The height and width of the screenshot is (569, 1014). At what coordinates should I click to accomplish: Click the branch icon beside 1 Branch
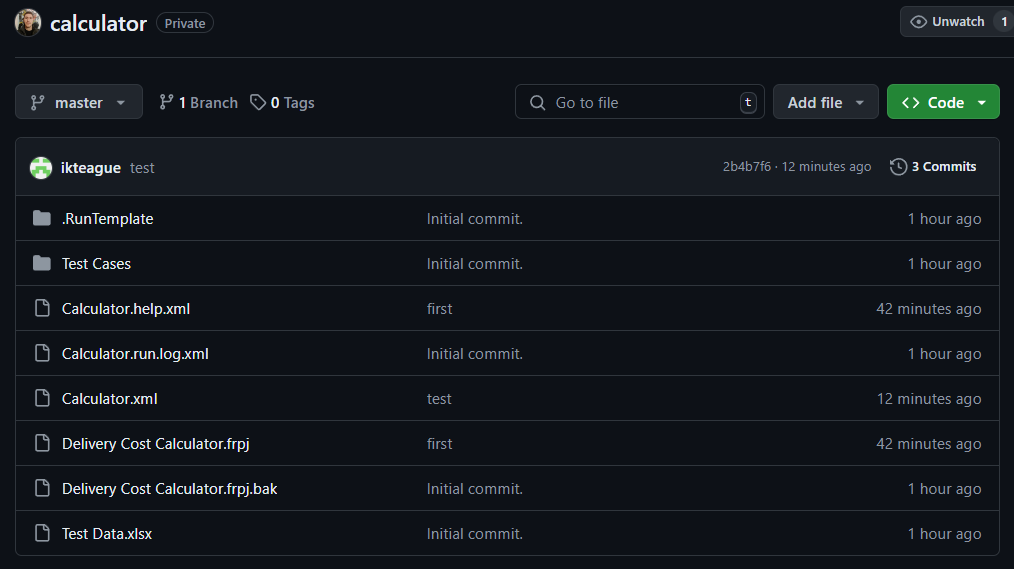coord(166,102)
